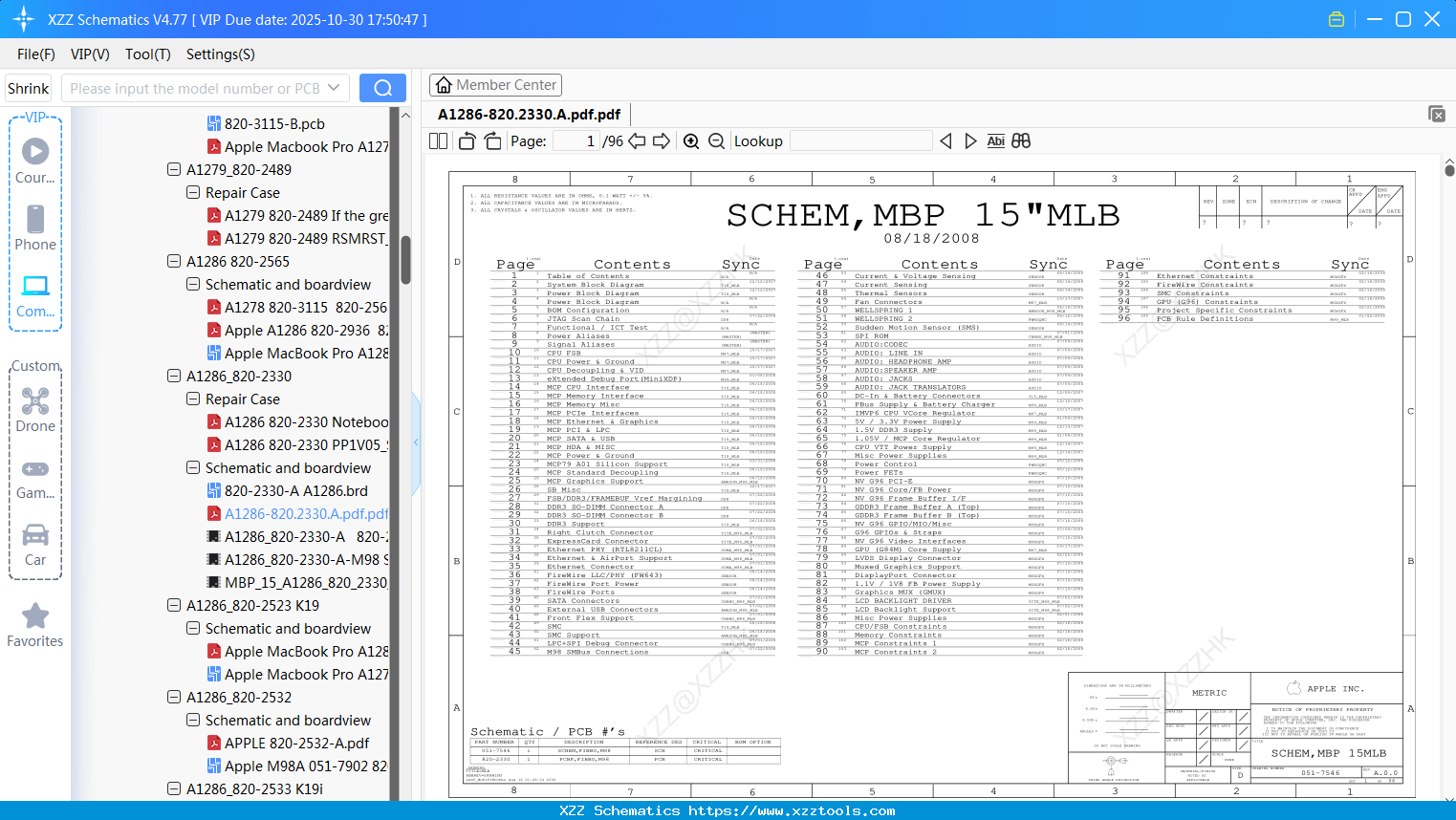Select the Computer category in the sidebar

pos(35,295)
